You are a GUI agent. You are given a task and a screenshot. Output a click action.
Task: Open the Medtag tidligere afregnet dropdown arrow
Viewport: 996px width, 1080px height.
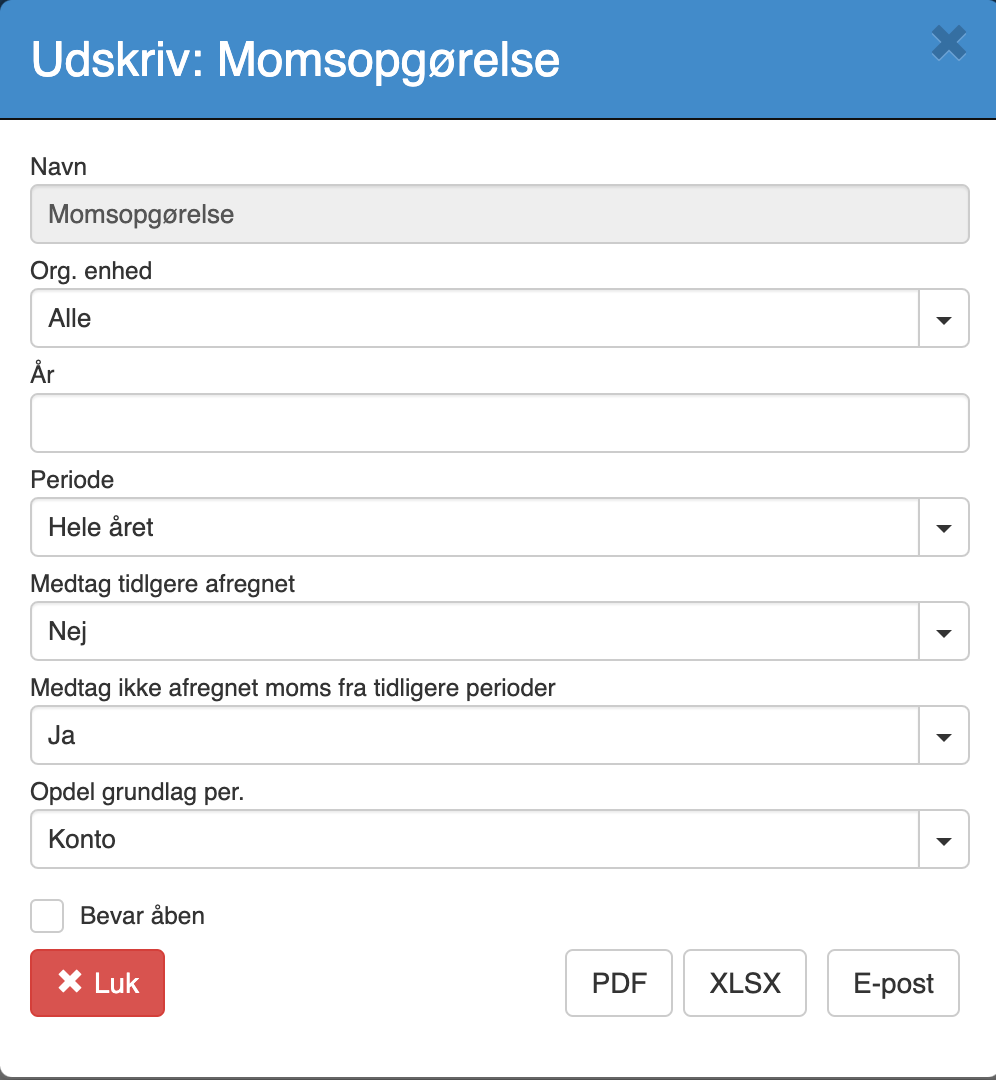(944, 632)
